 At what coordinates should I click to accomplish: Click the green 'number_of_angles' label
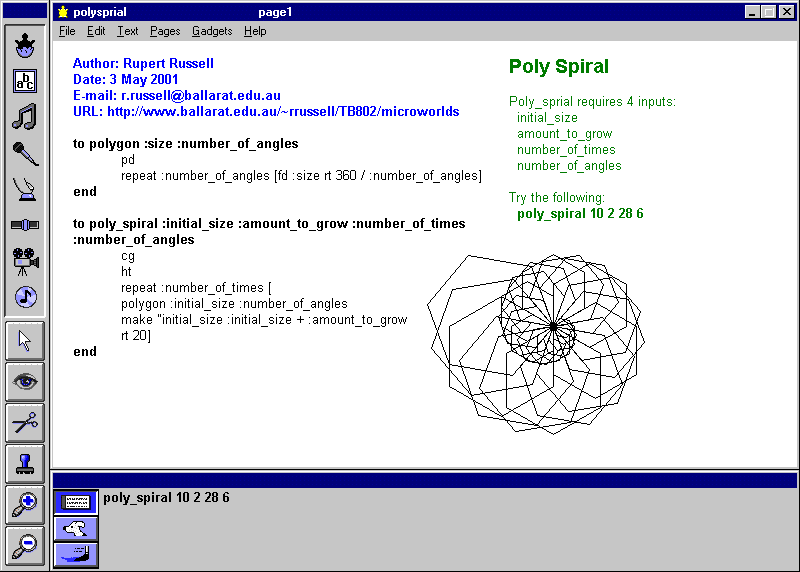(569, 166)
